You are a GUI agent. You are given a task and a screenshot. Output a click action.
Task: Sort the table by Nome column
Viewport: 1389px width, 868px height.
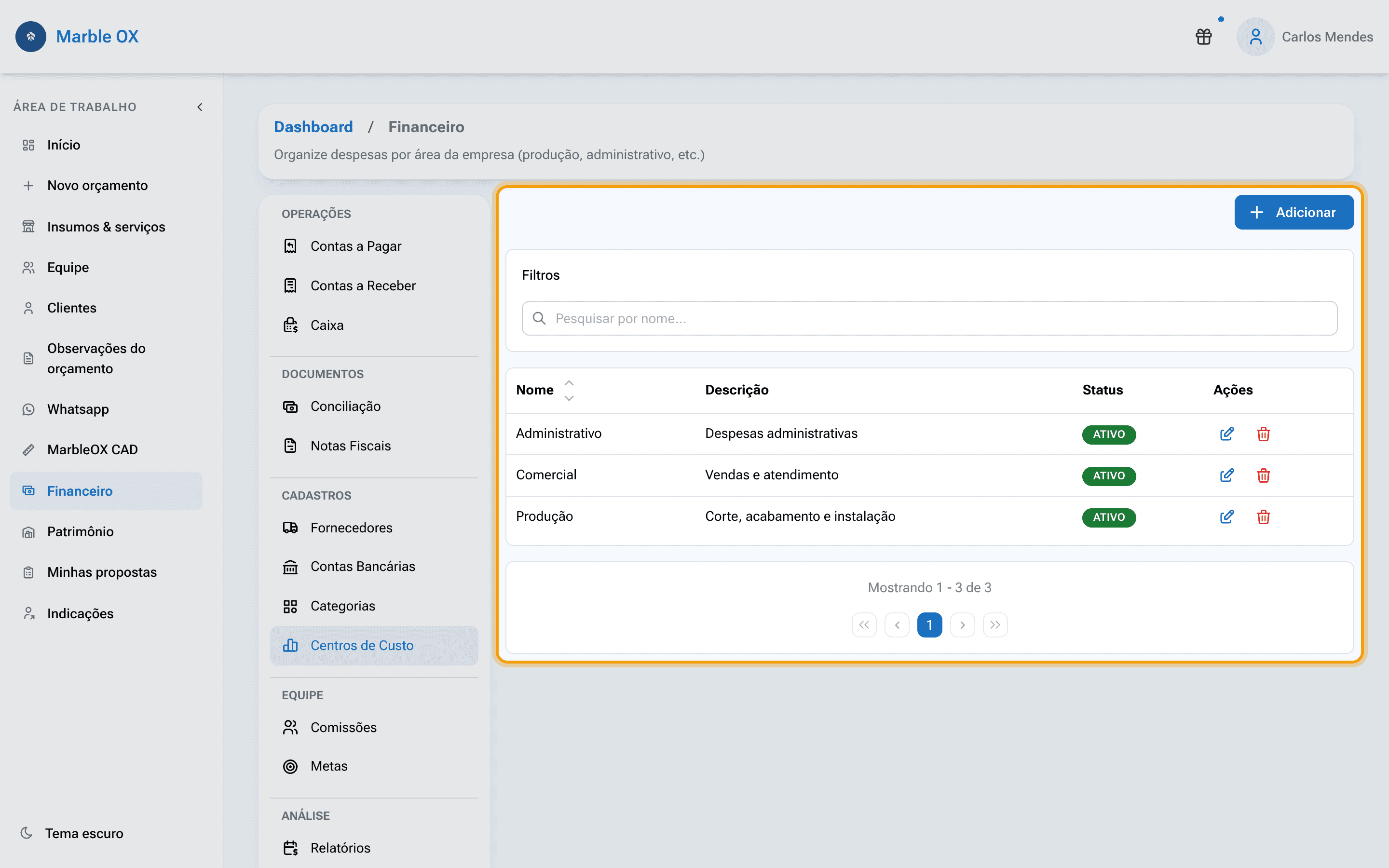pos(569,391)
